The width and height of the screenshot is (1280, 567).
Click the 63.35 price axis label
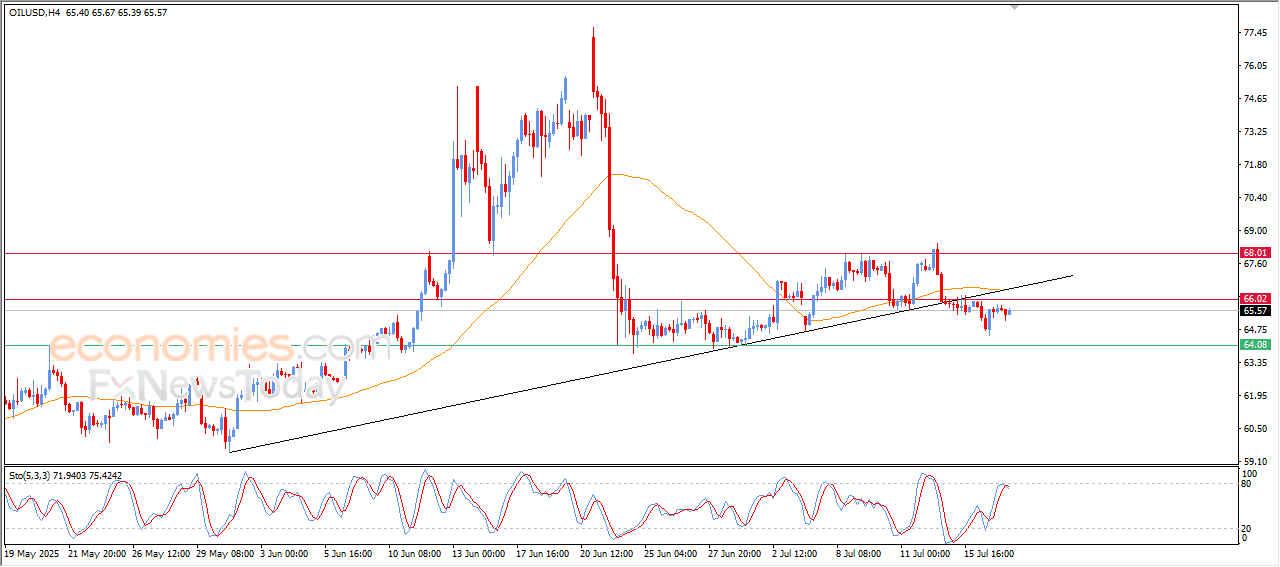(x=1256, y=363)
